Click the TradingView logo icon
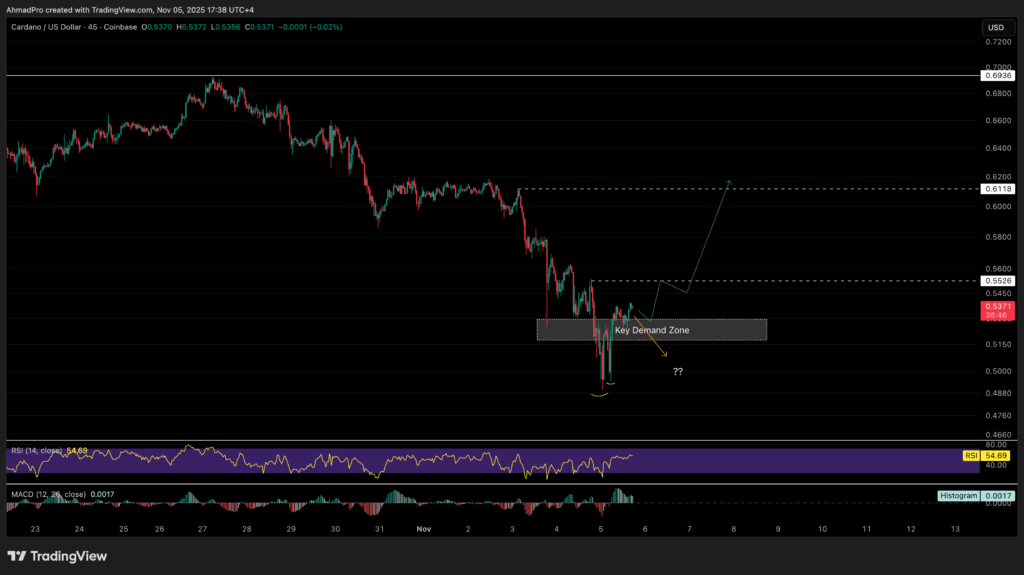This screenshot has width=1024, height=575. point(17,556)
